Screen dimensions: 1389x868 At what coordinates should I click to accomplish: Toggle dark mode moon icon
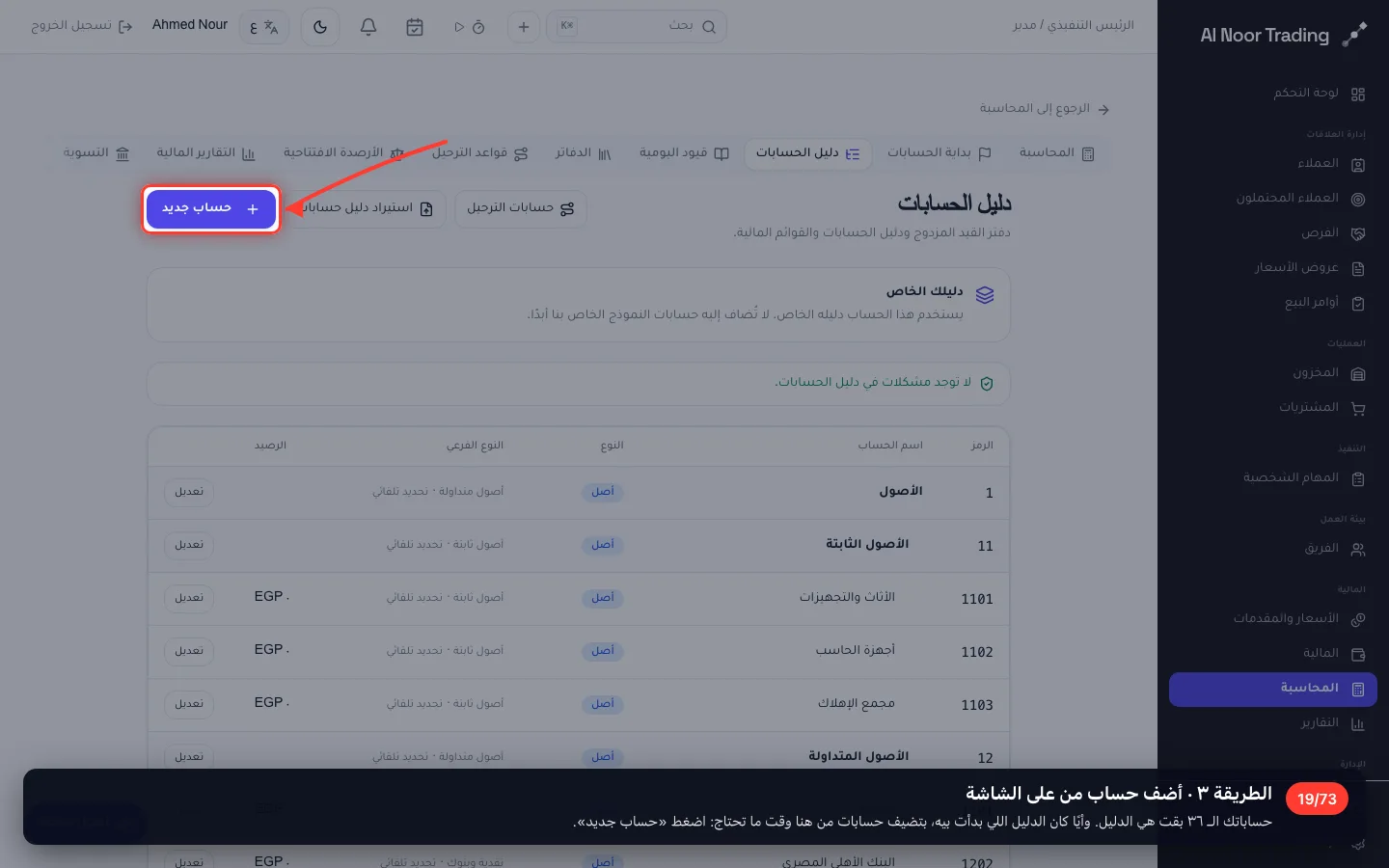(x=320, y=27)
